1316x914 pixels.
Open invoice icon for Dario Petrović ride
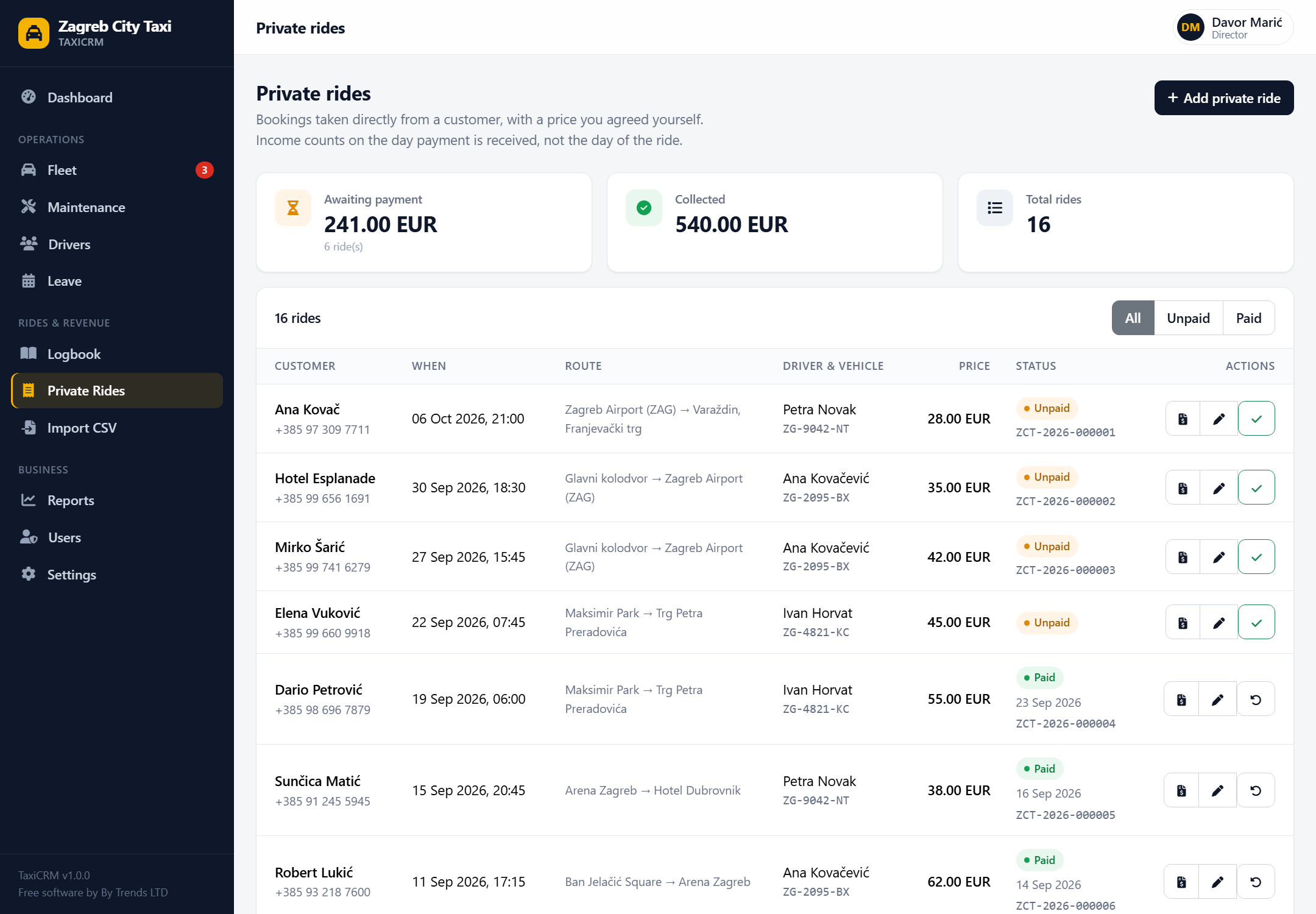[x=1181, y=699]
